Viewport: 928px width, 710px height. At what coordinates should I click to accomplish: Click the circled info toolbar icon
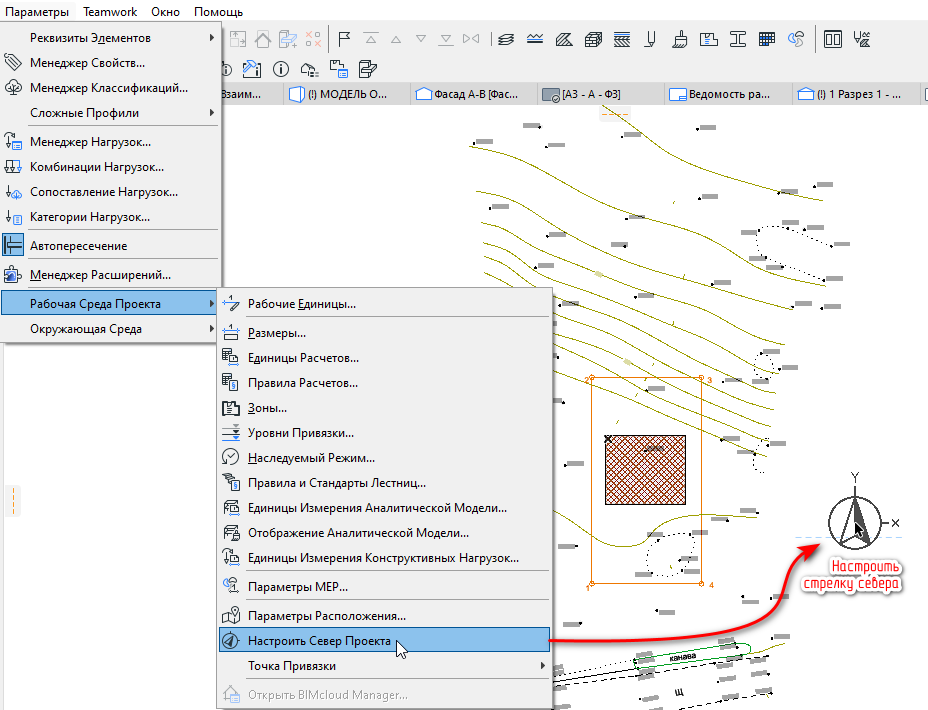(x=281, y=69)
